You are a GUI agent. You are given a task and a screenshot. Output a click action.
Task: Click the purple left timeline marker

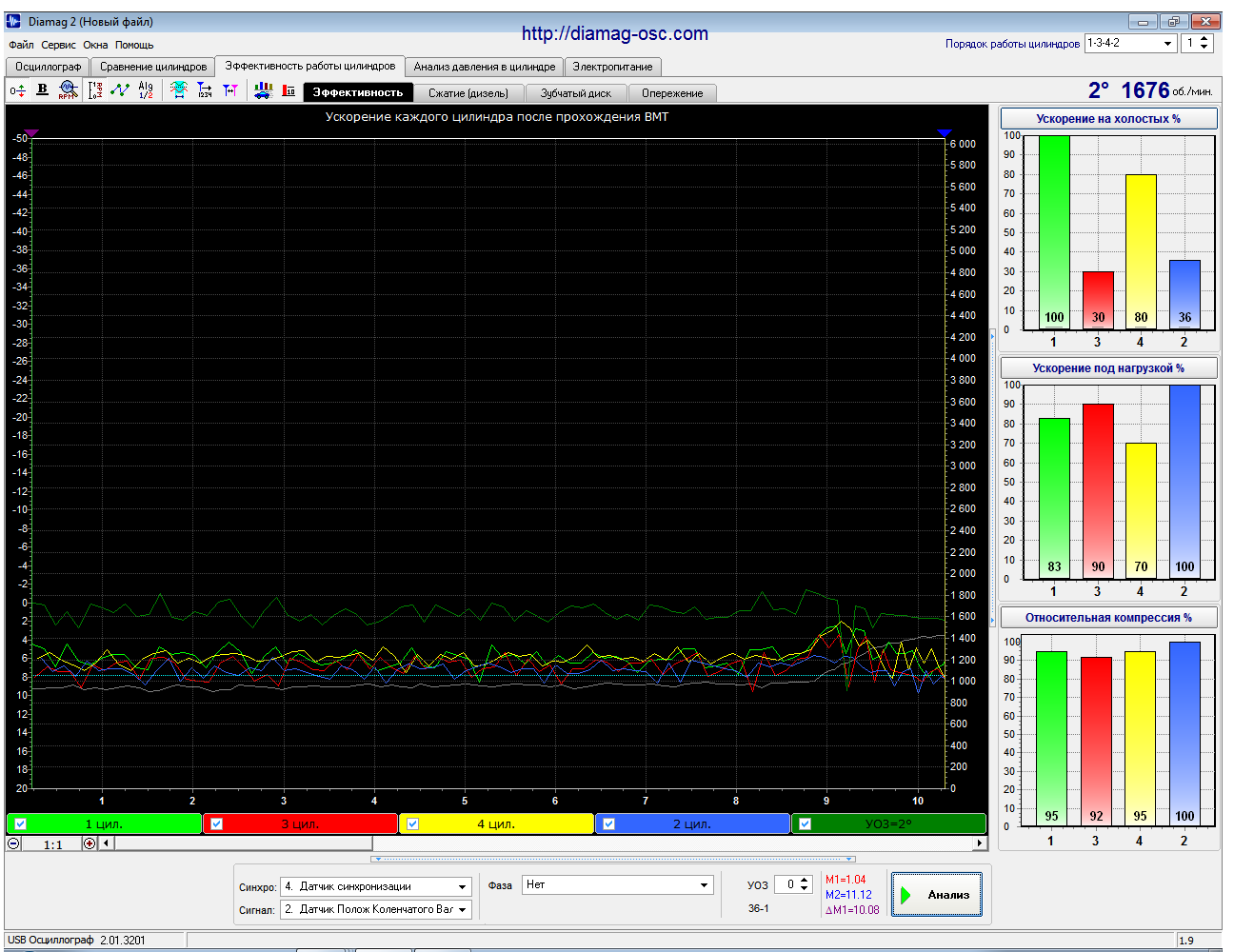30,133
